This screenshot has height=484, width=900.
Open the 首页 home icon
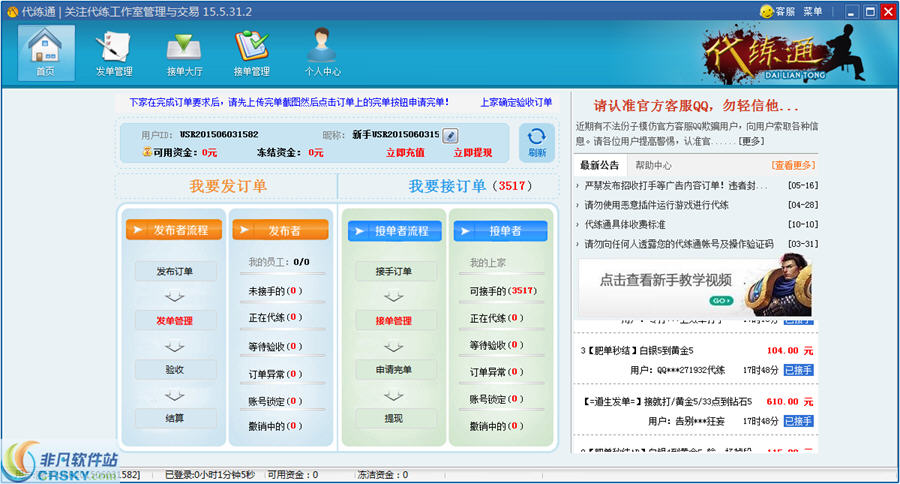46,53
